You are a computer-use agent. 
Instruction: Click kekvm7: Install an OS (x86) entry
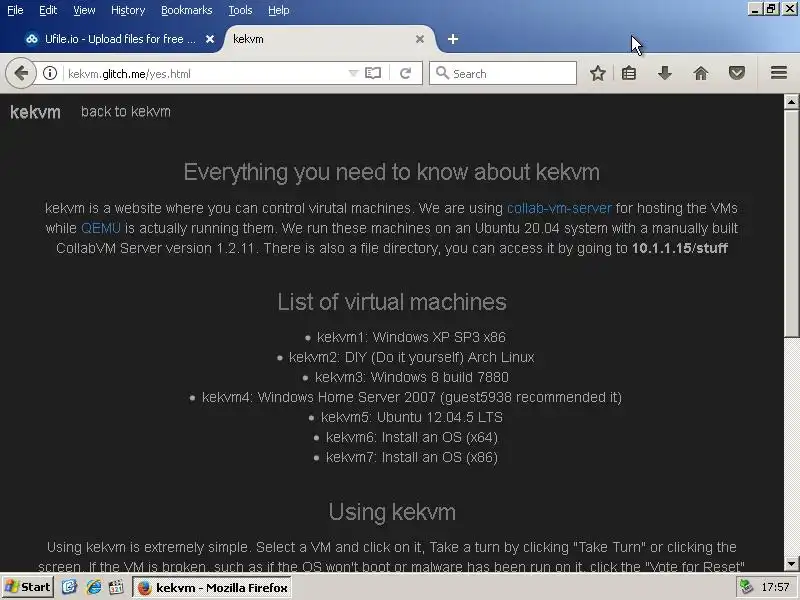click(x=412, y=457)
